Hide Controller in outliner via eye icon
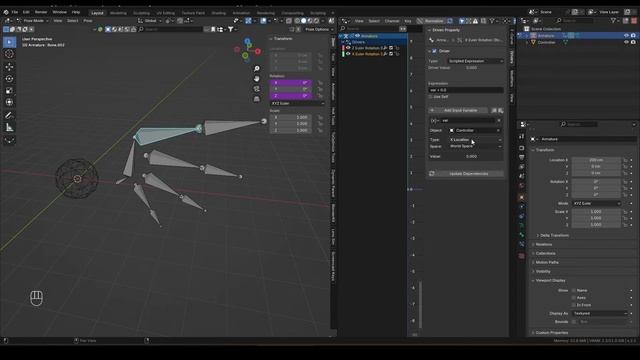This screenshot has width=640, height=360. pos(626,42)
